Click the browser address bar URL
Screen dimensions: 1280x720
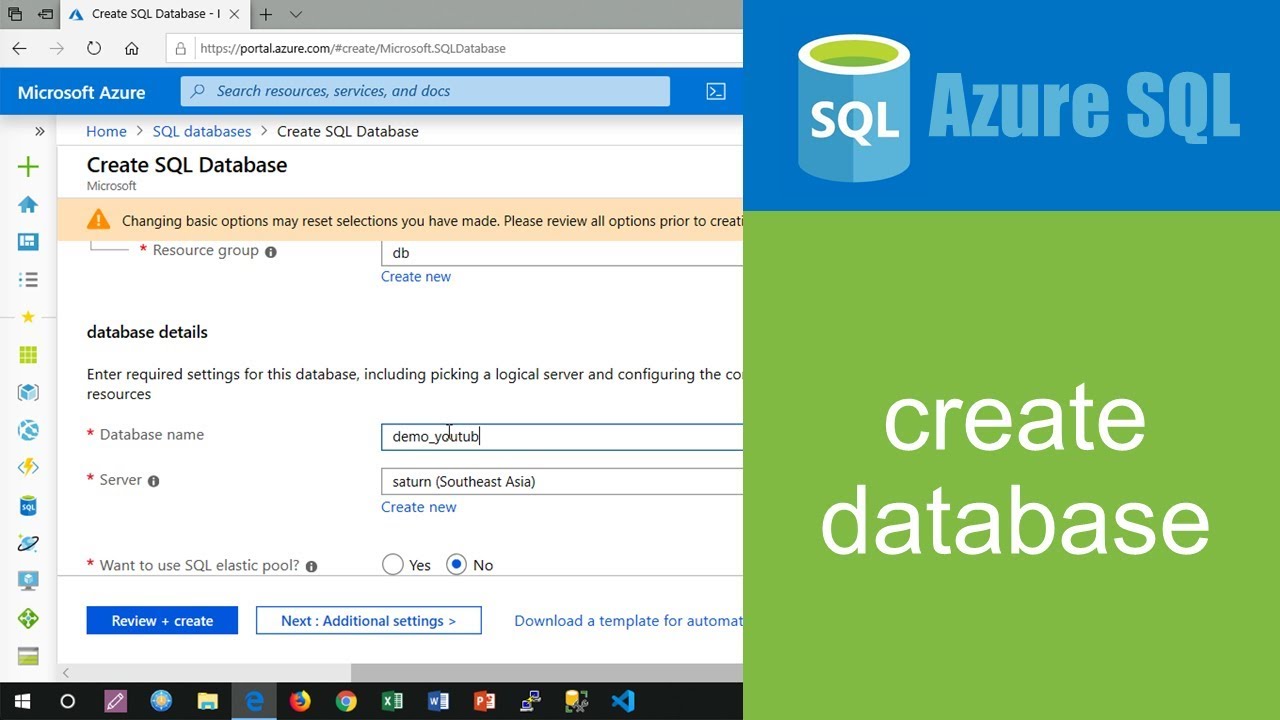click(x=353, y=48)
